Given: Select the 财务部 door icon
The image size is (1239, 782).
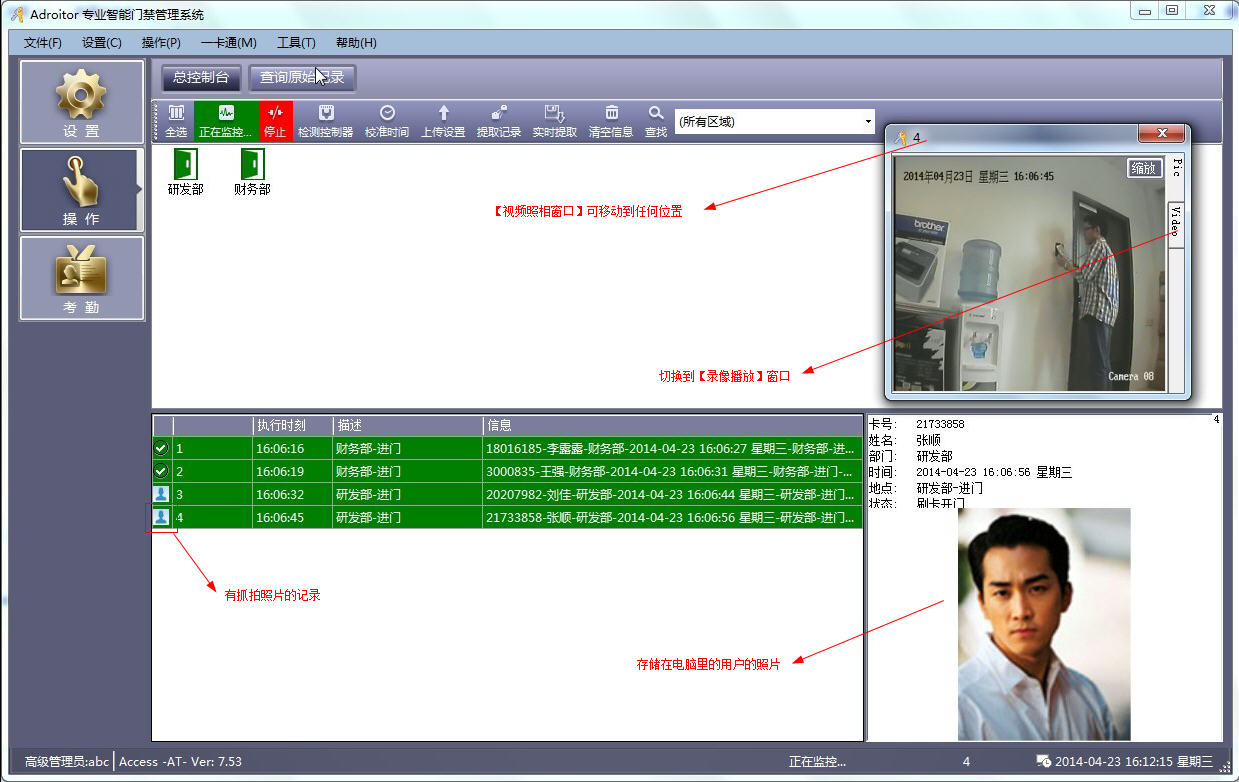Looking at the screenshot, I should point(252,164).
